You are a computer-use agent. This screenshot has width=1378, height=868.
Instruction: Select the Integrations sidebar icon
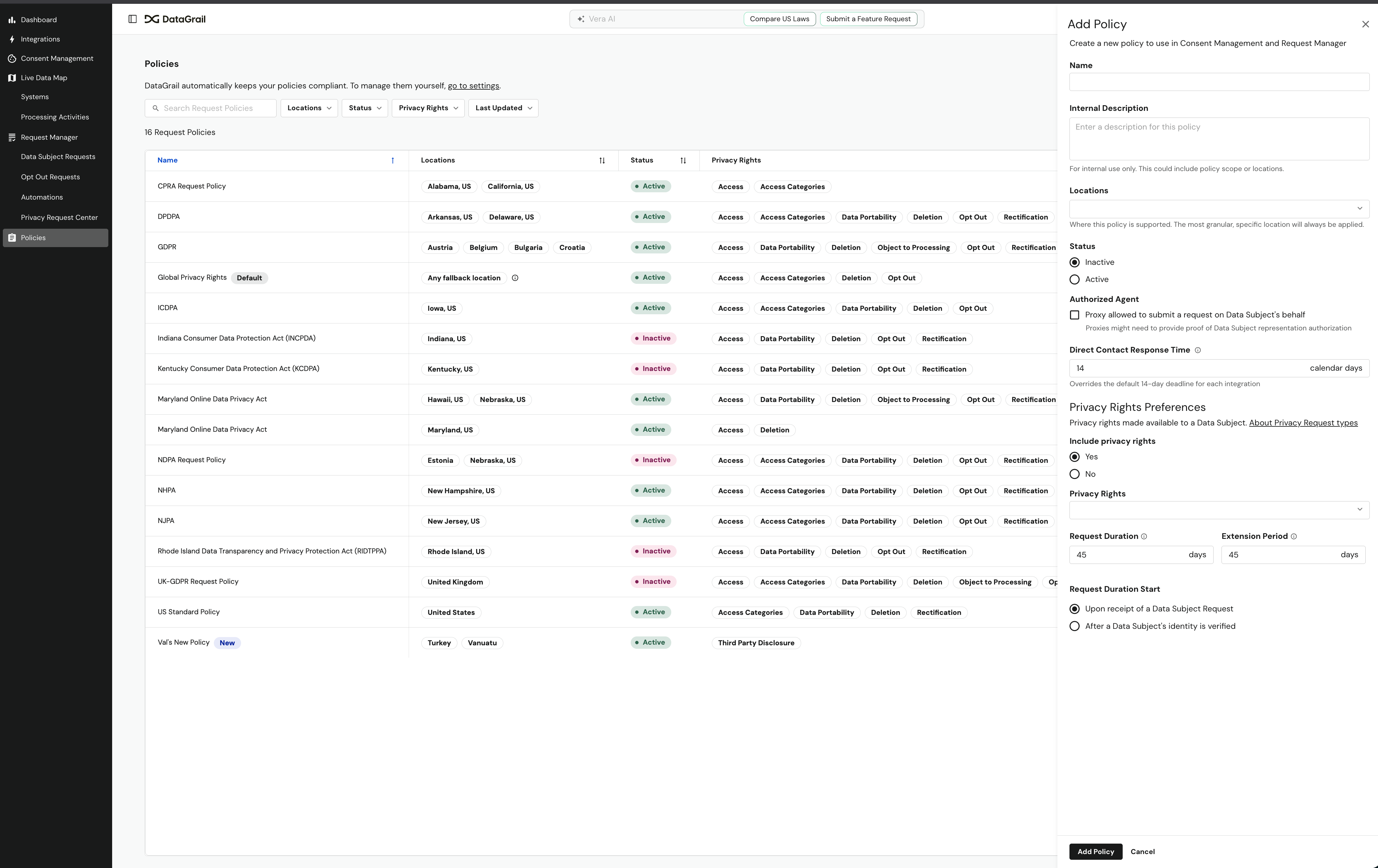click(x=11, y=39)
